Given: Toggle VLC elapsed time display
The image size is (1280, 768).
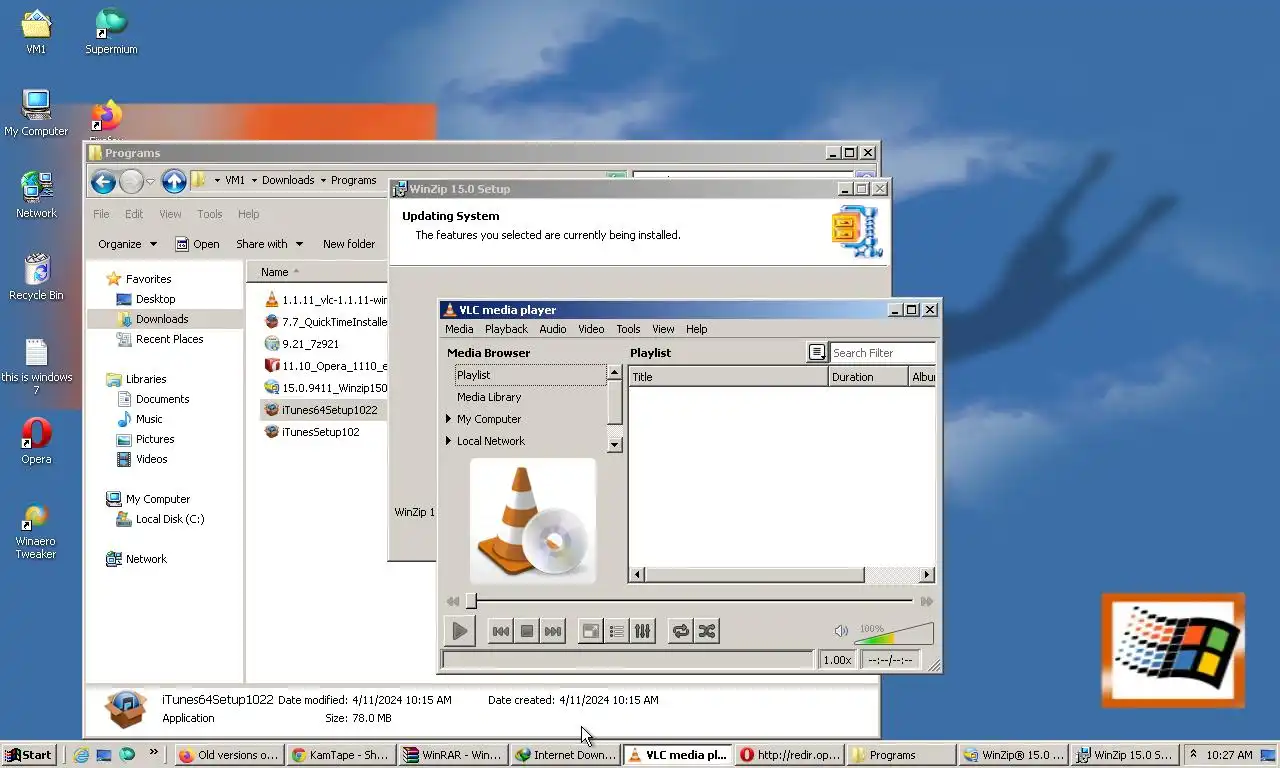Looking at the screenshot, I should click(890, 660).
